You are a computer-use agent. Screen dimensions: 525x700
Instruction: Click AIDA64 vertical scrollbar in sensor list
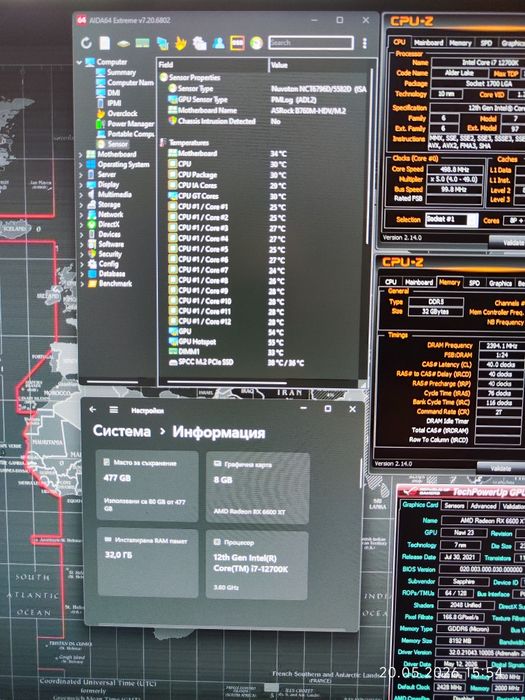[x=369, y=156]
